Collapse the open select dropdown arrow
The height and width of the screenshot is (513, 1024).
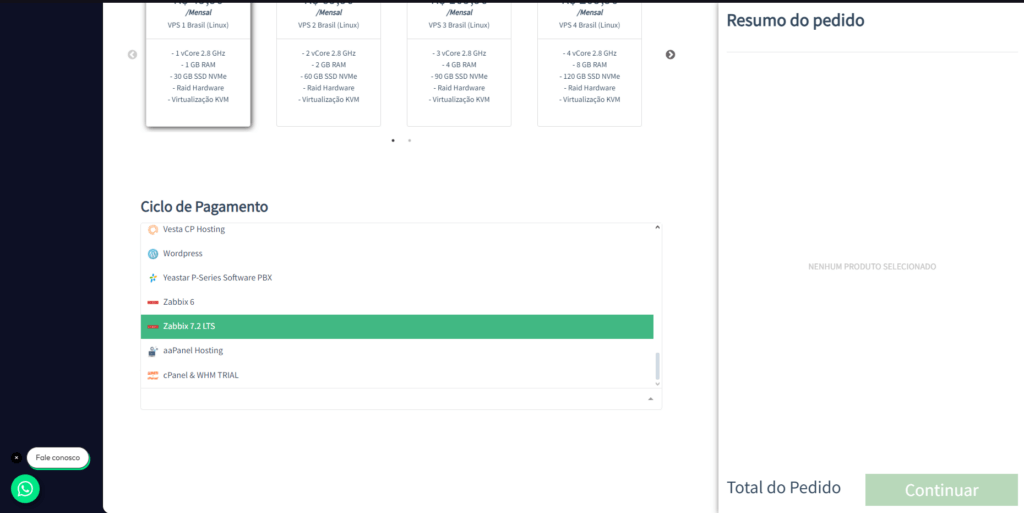click(x=650, y=399)
